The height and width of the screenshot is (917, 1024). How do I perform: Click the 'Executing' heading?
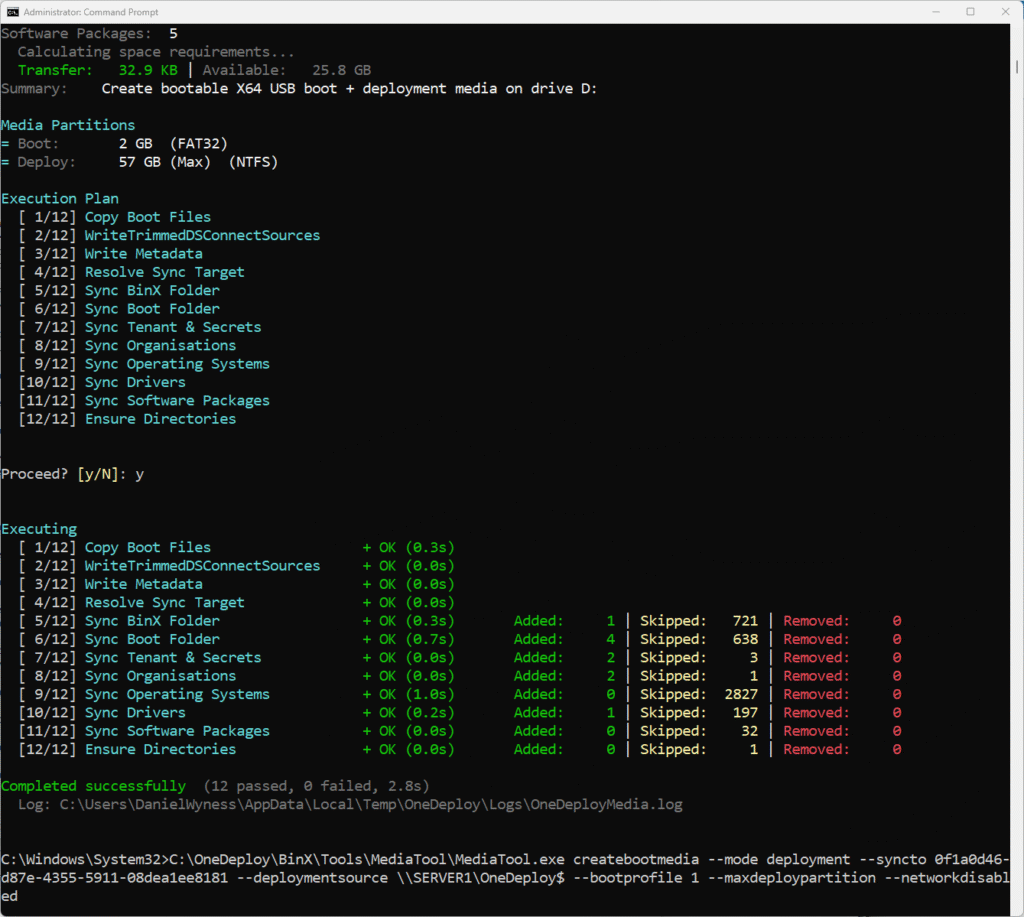click(x=39, y=529)
